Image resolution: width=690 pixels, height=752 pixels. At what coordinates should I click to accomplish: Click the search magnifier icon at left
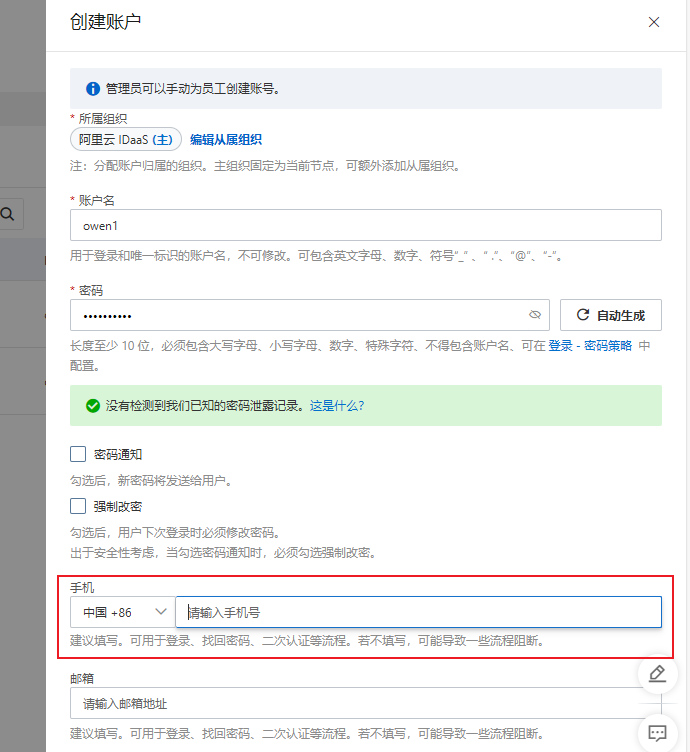click(7, 213)
